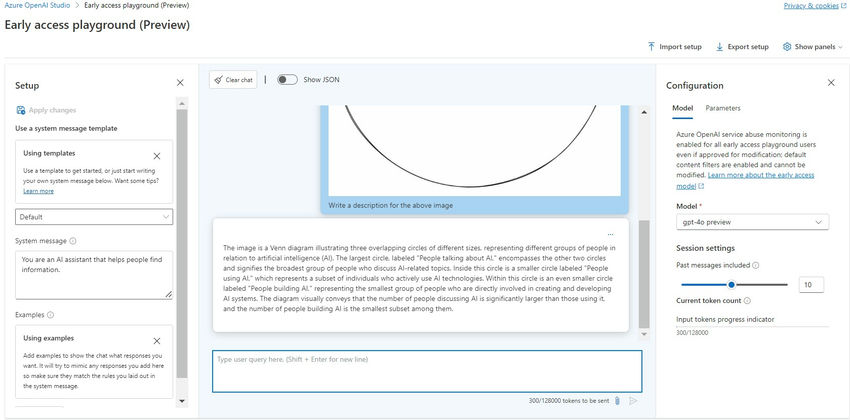Click the 'Write a description for the above image' text

tap(390, 206)
